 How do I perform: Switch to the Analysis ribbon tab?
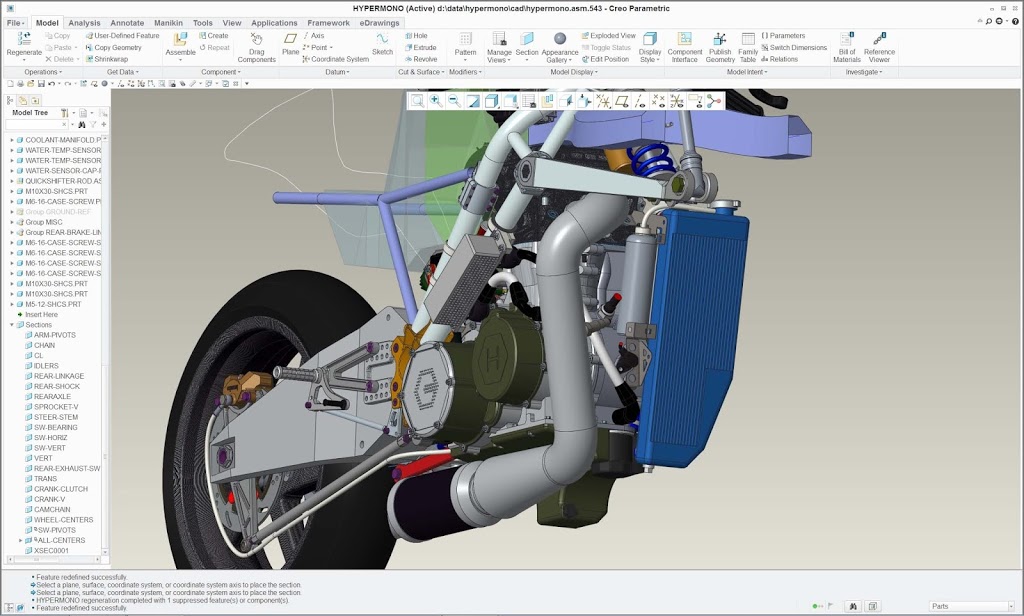(x=84, y=22)
